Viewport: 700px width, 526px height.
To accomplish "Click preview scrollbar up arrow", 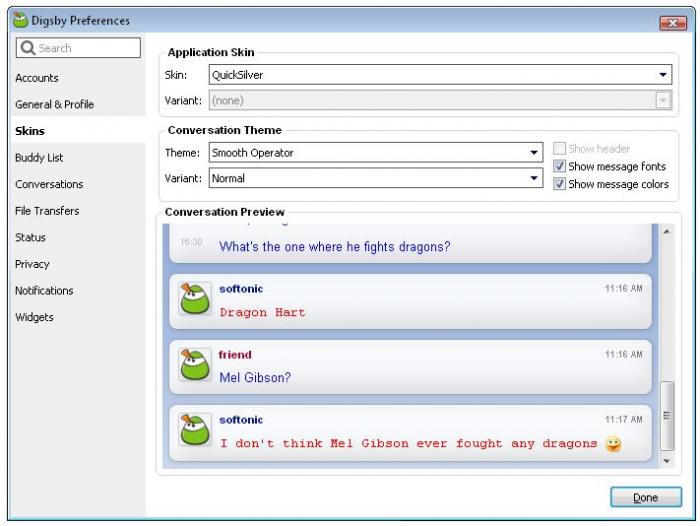I will coord(667,231).
